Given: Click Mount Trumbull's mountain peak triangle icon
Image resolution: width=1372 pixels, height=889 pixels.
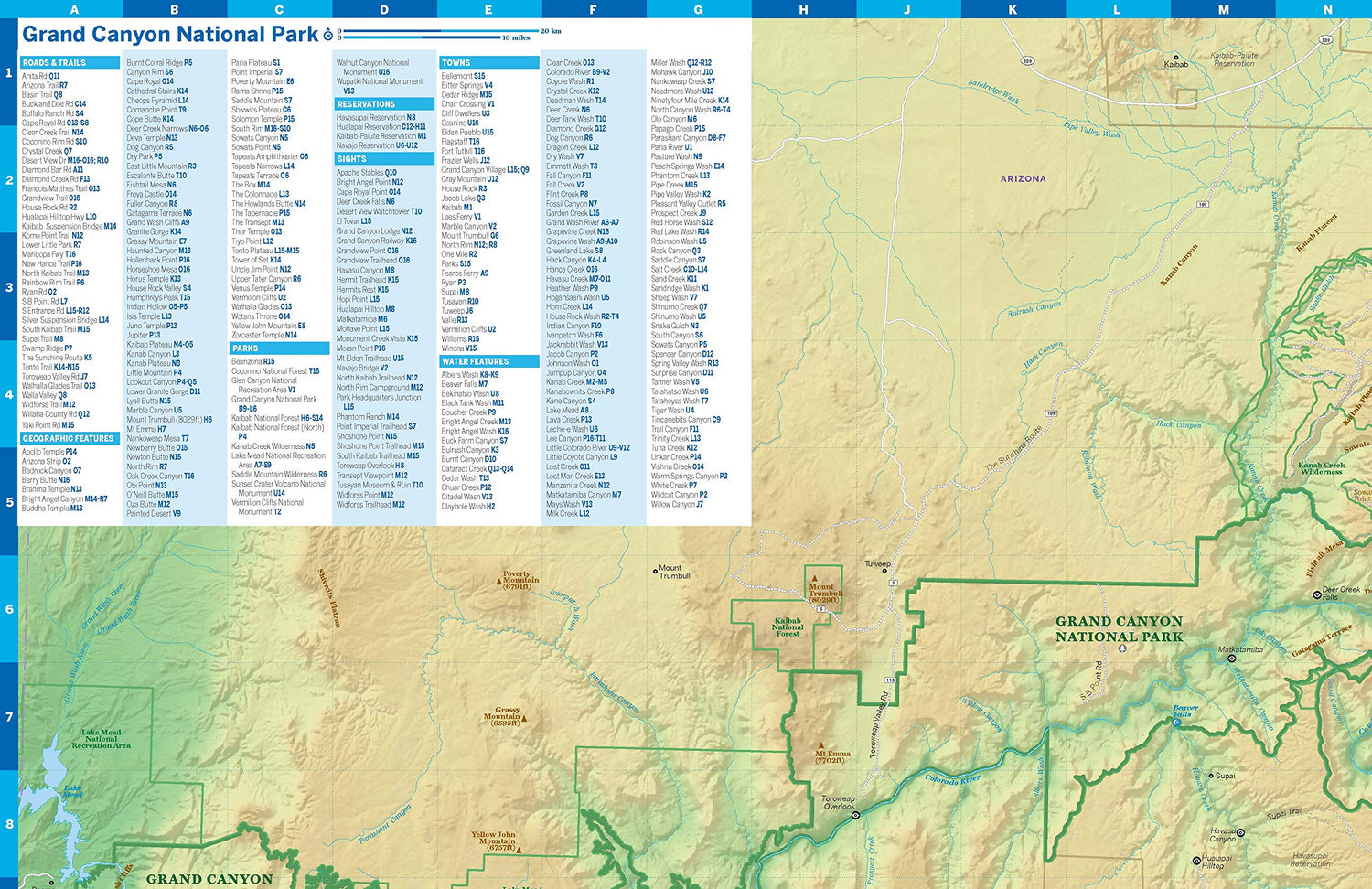Looking at the screenshot, I should pyautogui.click(x=814, y=578).
